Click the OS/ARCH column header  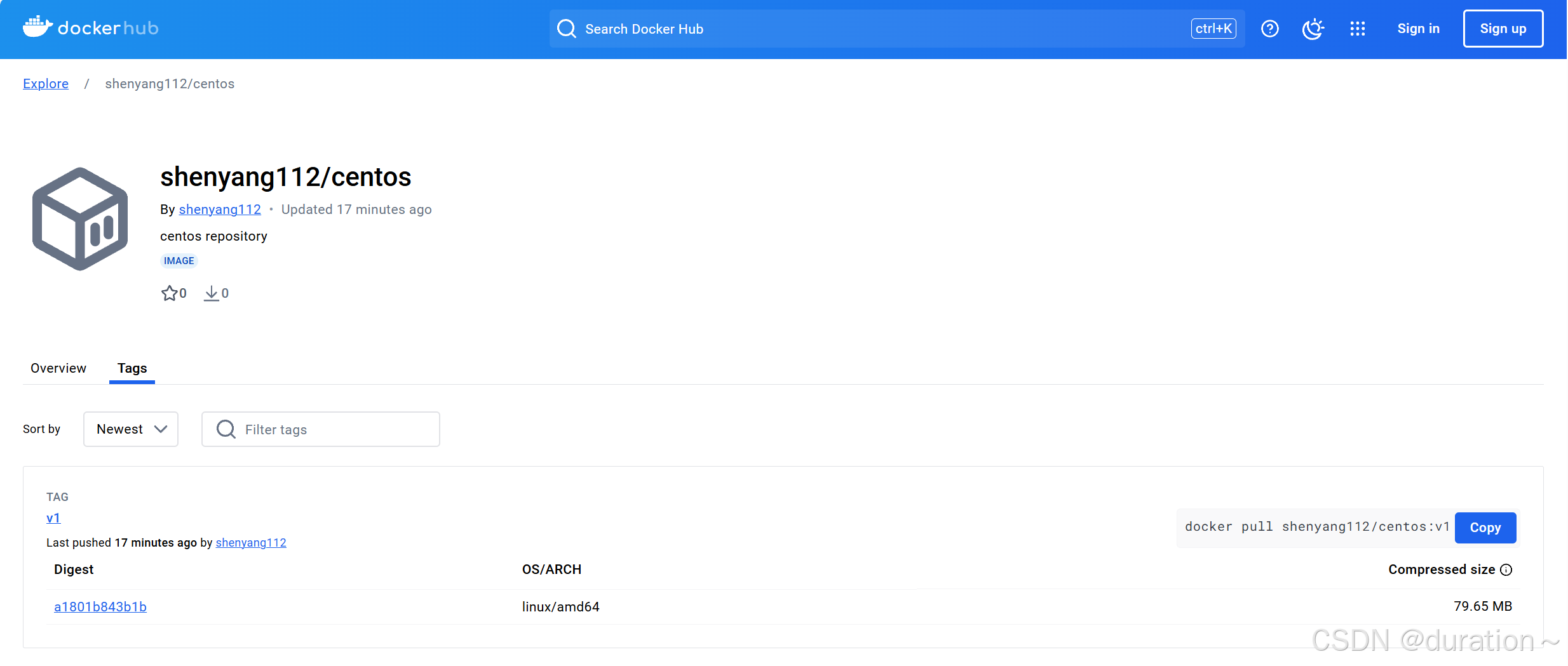click(x=551, y=569)
